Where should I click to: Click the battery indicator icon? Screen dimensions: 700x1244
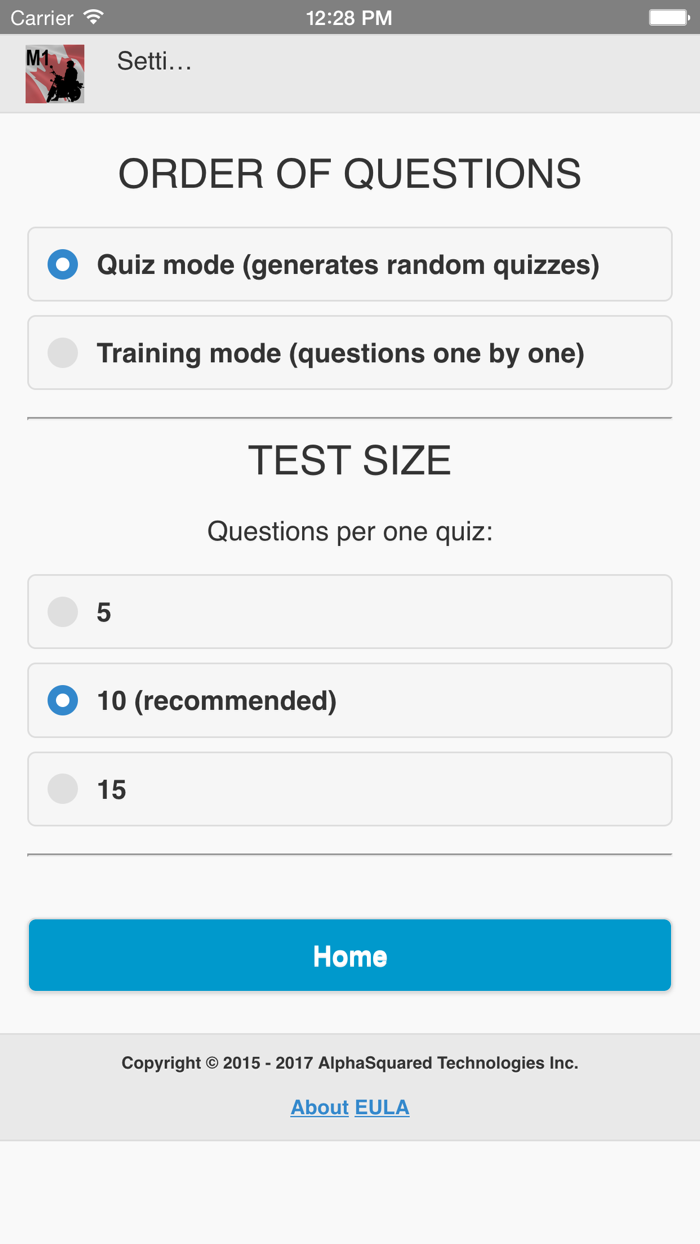tap(668, 16)
